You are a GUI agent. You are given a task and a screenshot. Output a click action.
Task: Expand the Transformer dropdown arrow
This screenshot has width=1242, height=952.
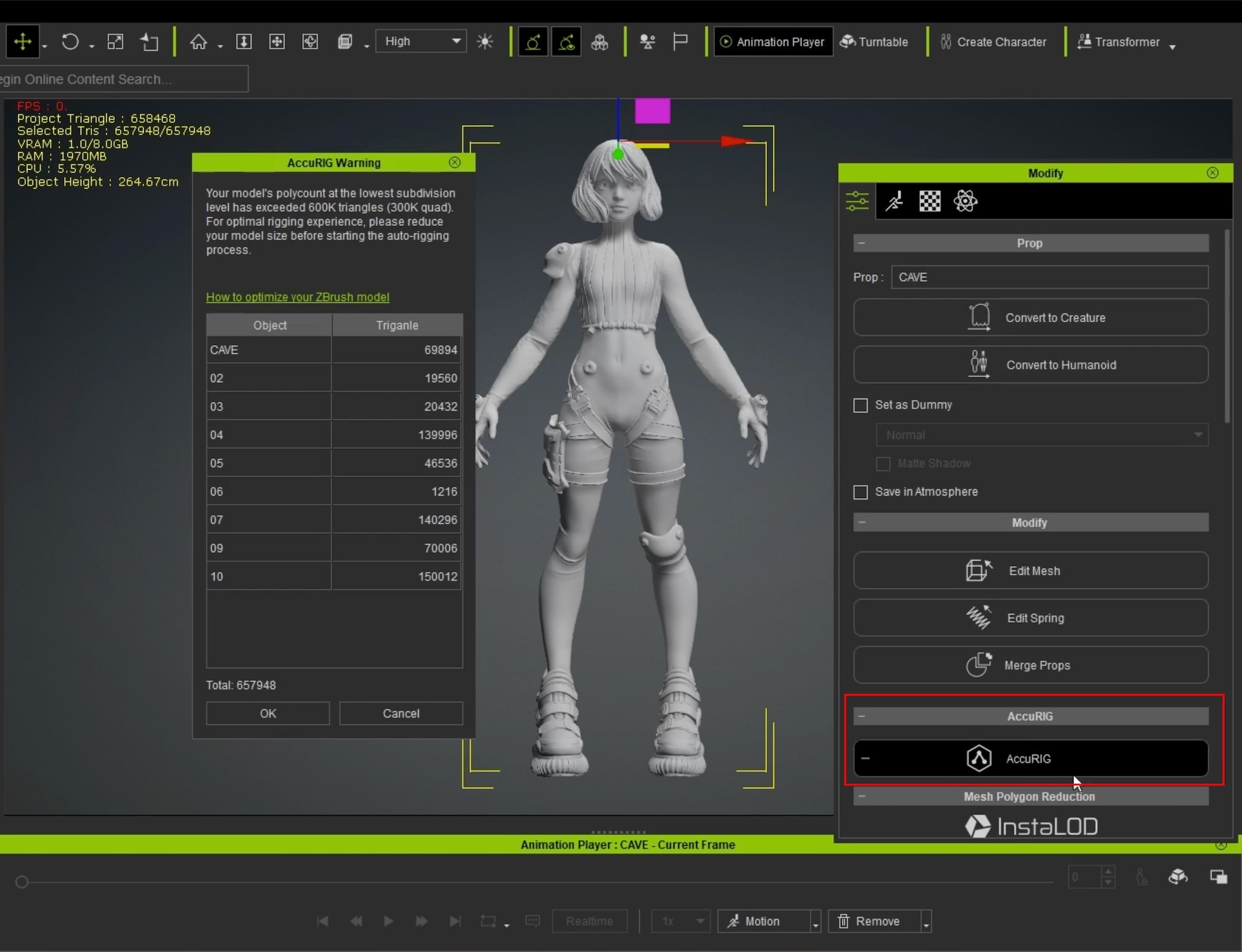pyautogui.click(x=1172, y=46)
